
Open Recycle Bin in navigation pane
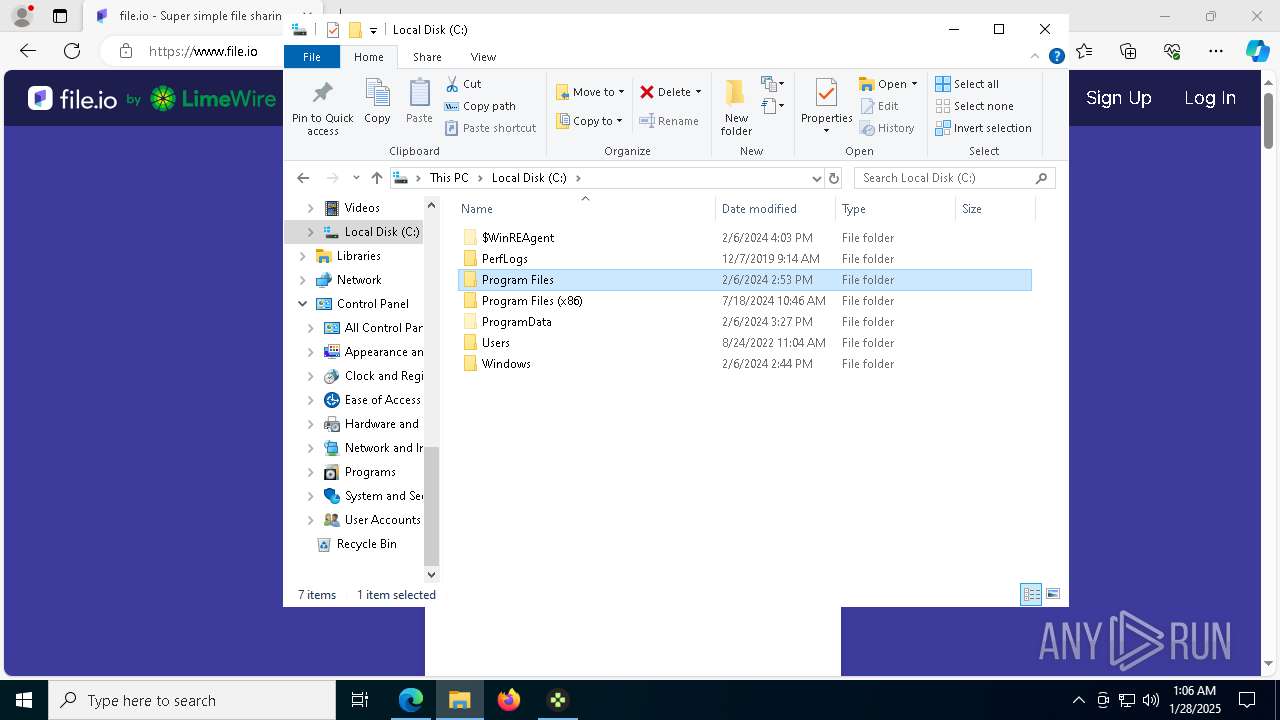pos(366,544)
